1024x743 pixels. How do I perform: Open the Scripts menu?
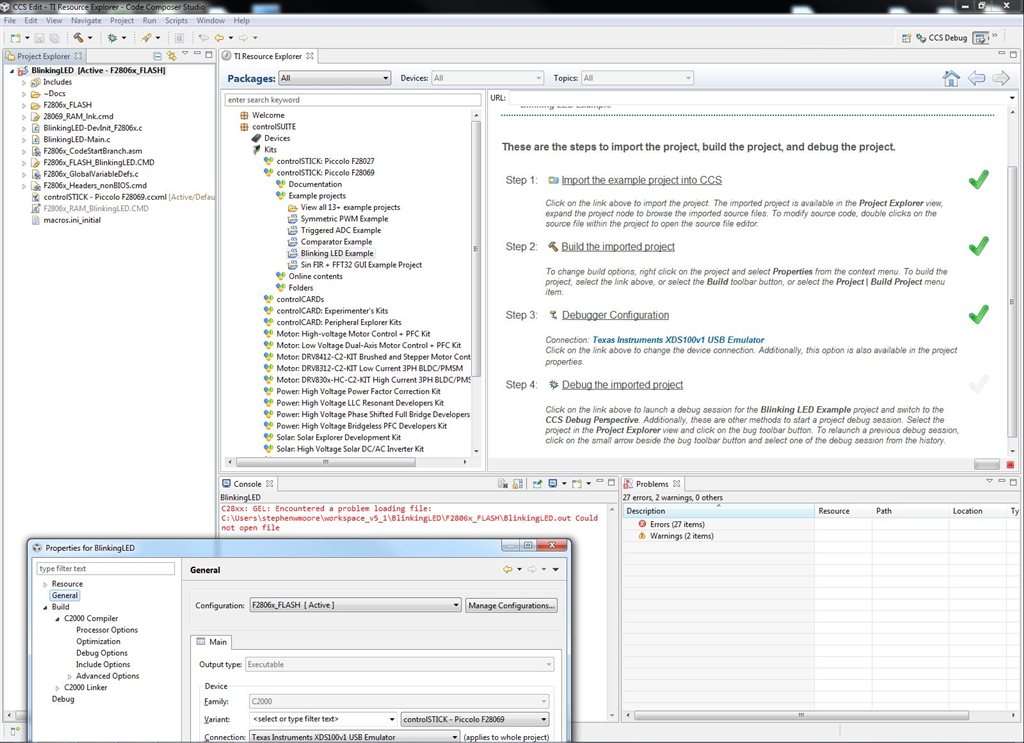tap(176, 20)
